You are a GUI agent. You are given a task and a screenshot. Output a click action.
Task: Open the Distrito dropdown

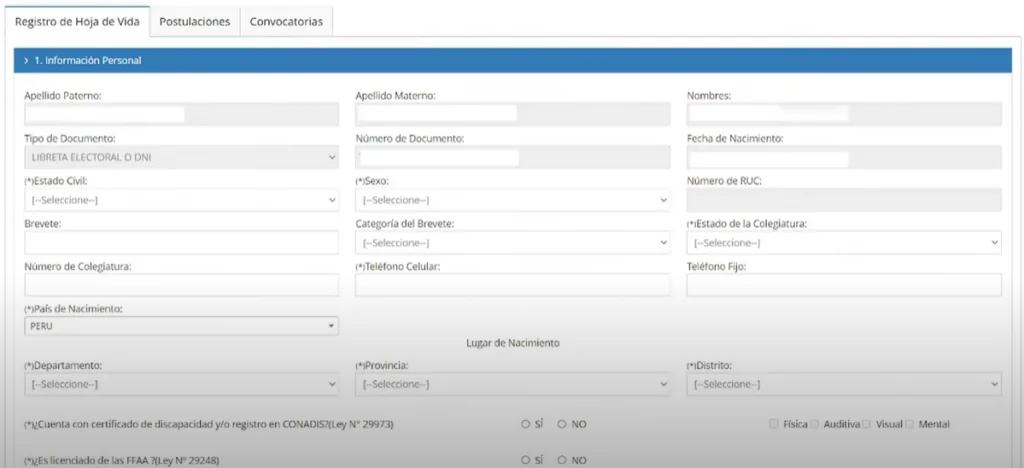click(x=843, y=384)
